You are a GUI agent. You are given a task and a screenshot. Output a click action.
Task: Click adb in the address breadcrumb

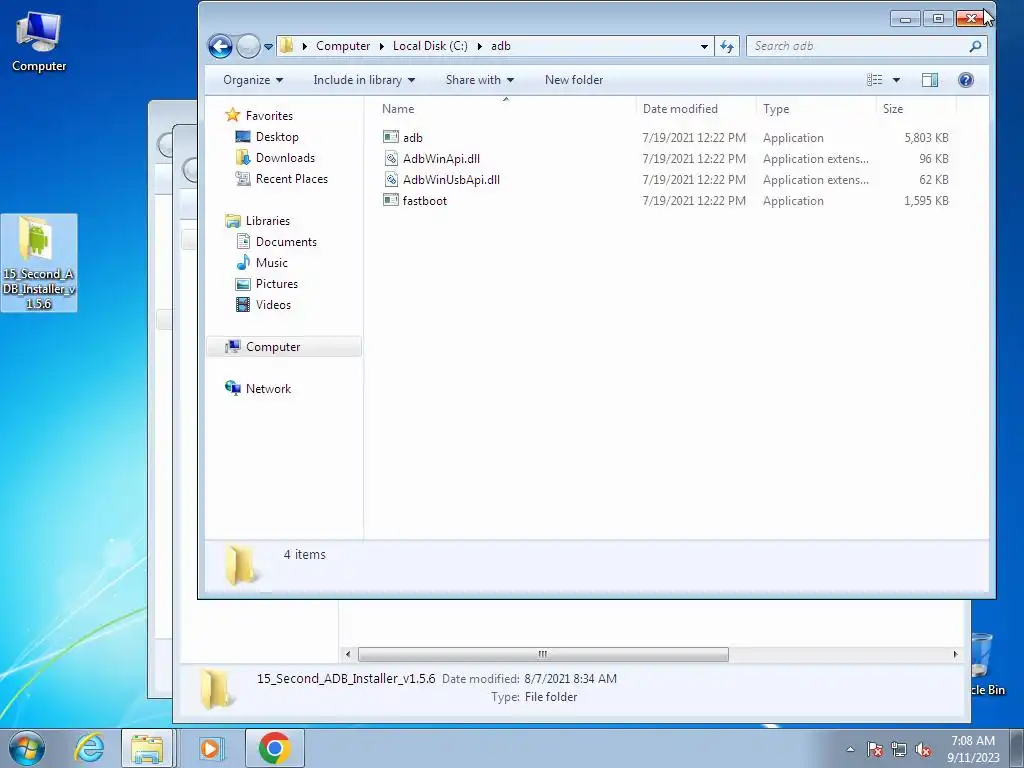pyautogui.click(x=501, y=46)
